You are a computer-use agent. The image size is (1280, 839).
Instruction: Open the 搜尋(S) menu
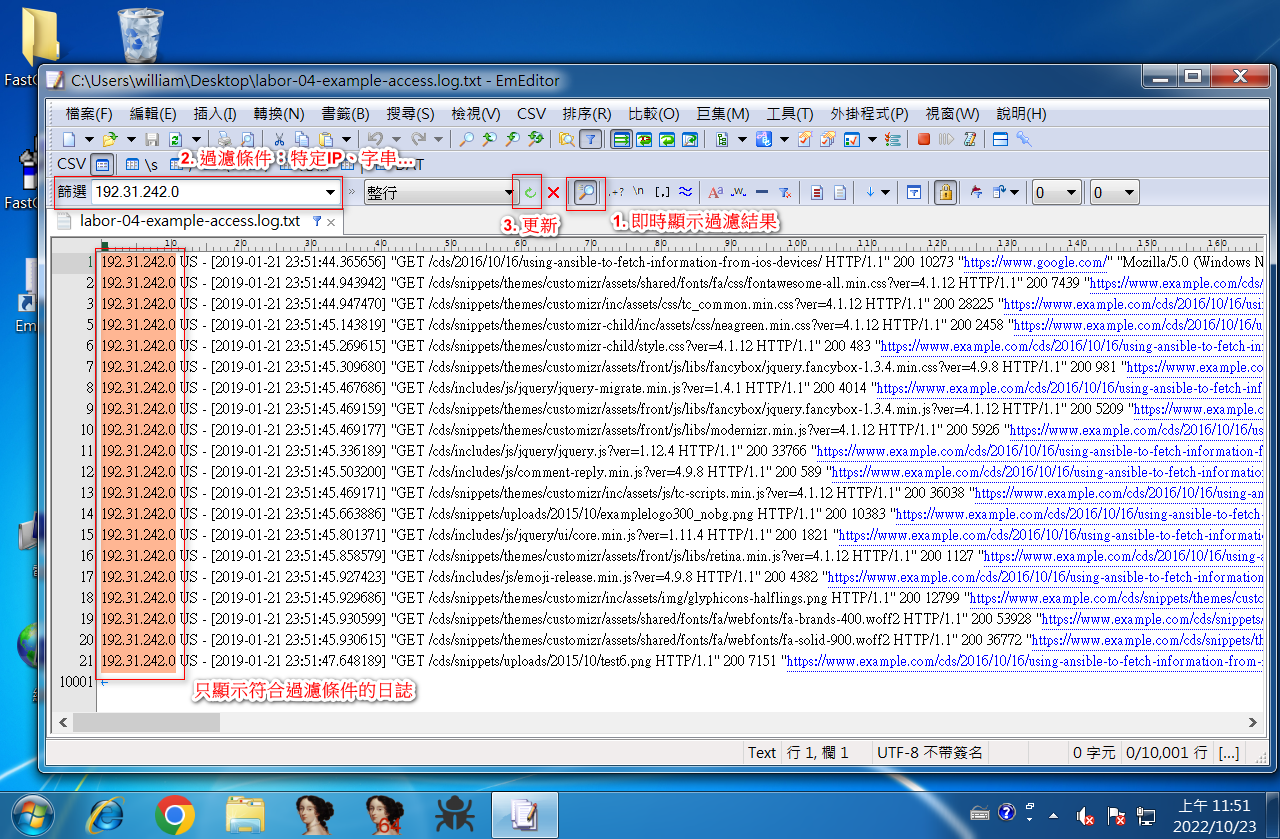point(410,114)
